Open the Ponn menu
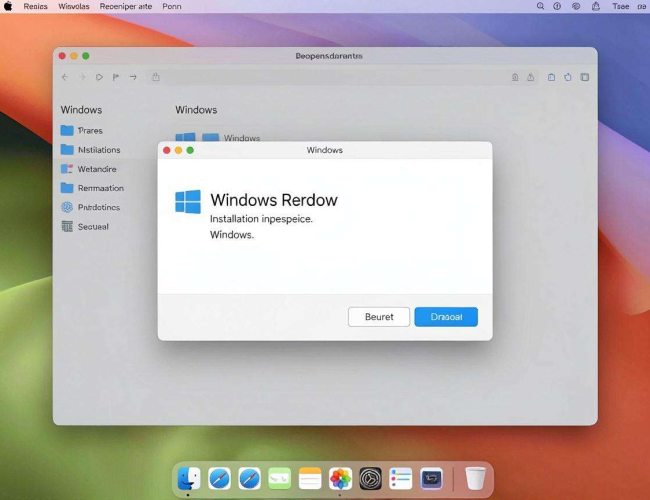Screen dimensions: 650x500 click(x=172, y=6)
